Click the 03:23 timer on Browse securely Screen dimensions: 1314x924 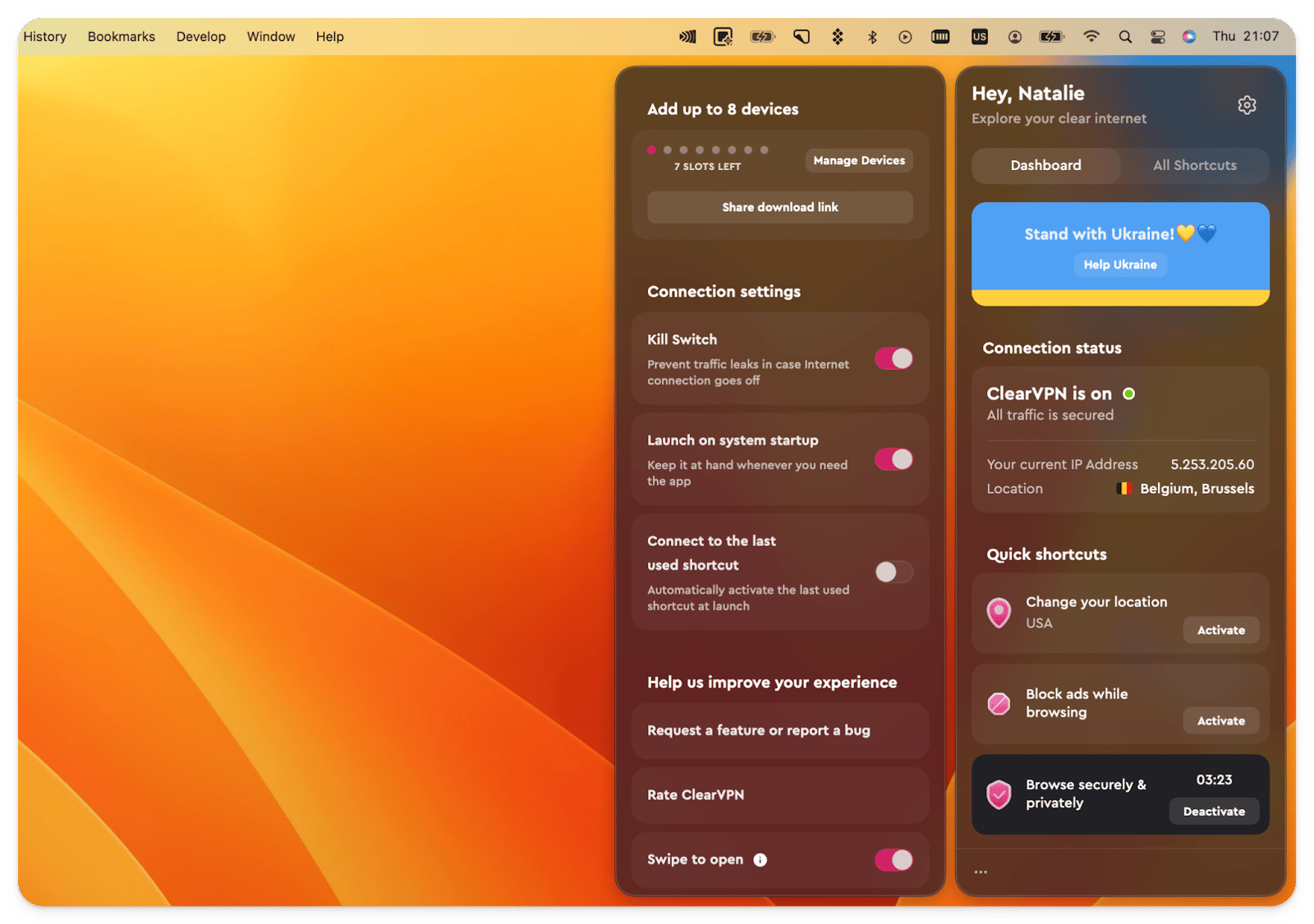pos(1214,779)
